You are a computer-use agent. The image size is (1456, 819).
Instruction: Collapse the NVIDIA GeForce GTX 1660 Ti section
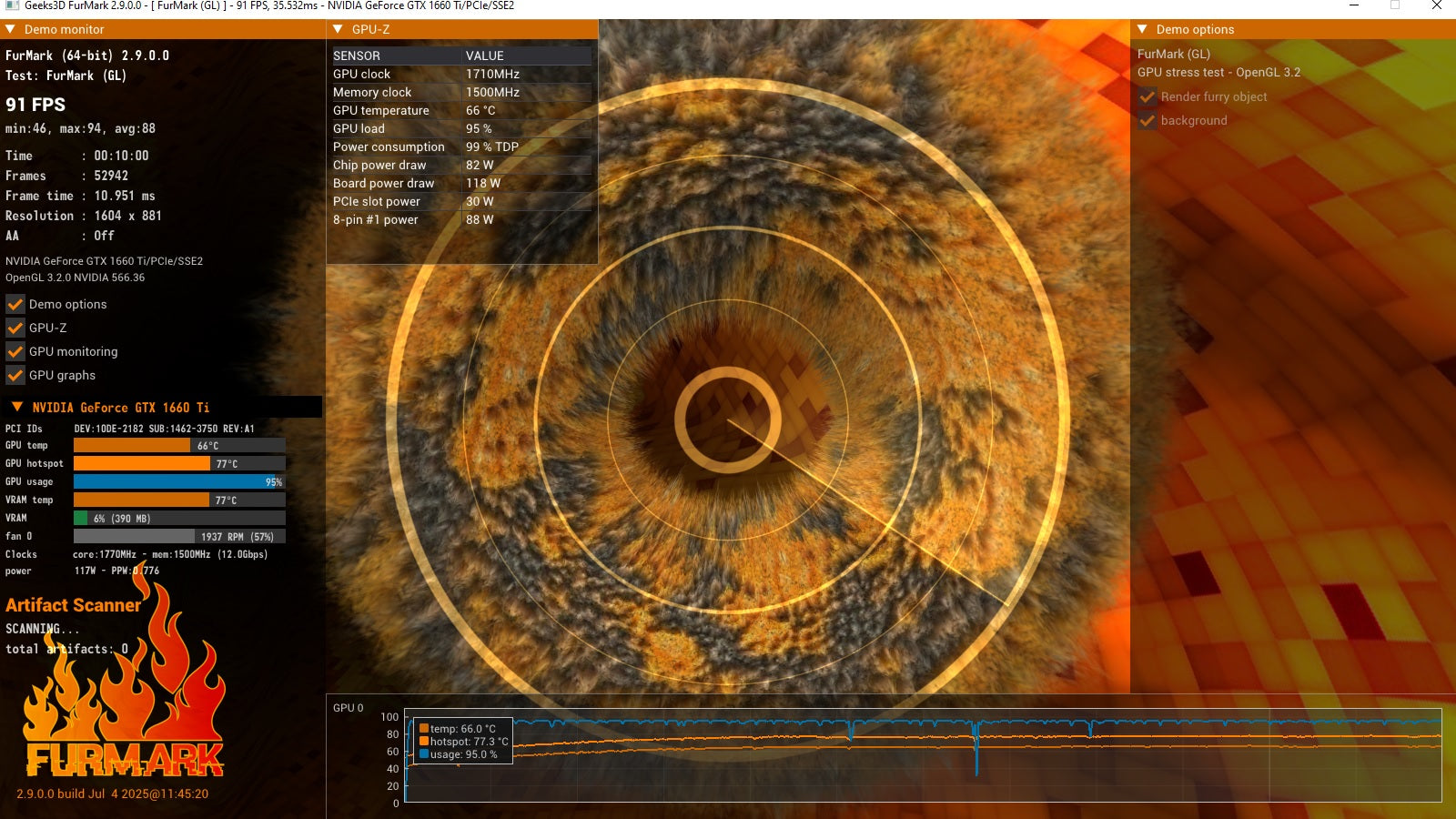click(17, 407)
